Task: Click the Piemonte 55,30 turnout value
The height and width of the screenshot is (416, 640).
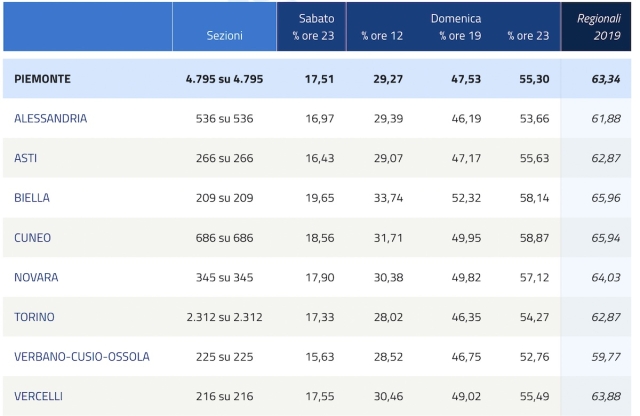Action: click(525, 78)
